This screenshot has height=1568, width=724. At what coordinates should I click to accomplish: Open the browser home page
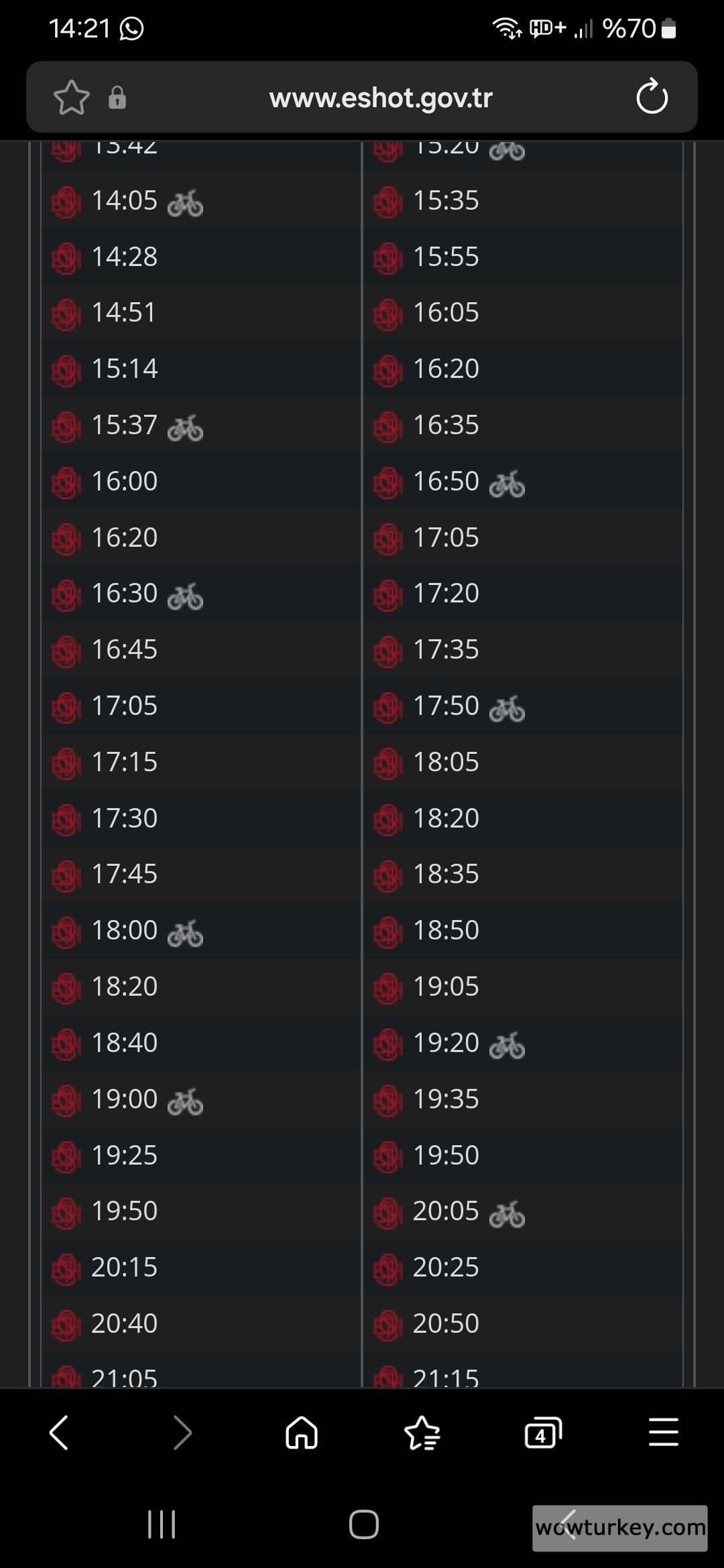(x=302, y=1433)
